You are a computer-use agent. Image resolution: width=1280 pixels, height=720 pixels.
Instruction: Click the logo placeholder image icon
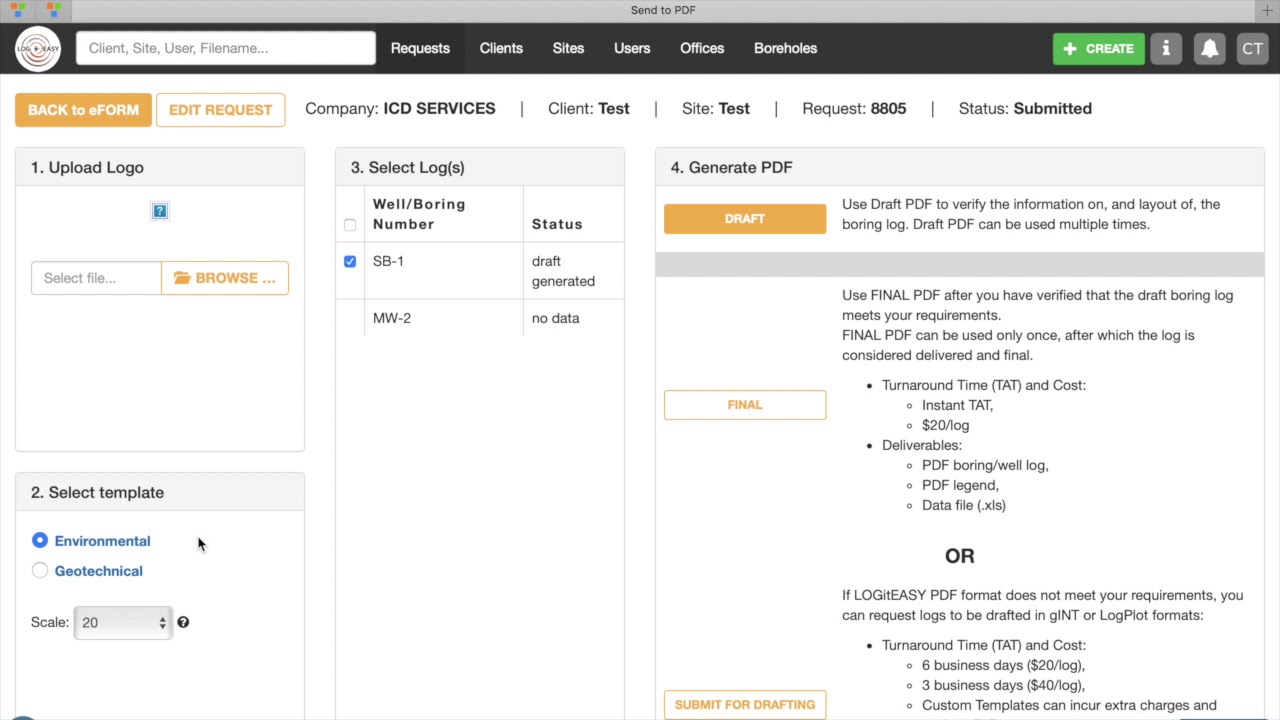tap(160, 211)
